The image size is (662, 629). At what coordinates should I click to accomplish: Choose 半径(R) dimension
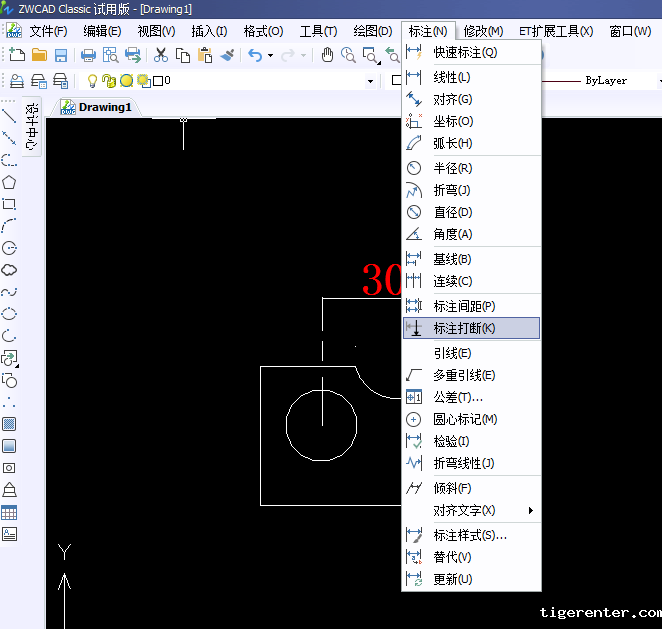click(x=472, y=168)
